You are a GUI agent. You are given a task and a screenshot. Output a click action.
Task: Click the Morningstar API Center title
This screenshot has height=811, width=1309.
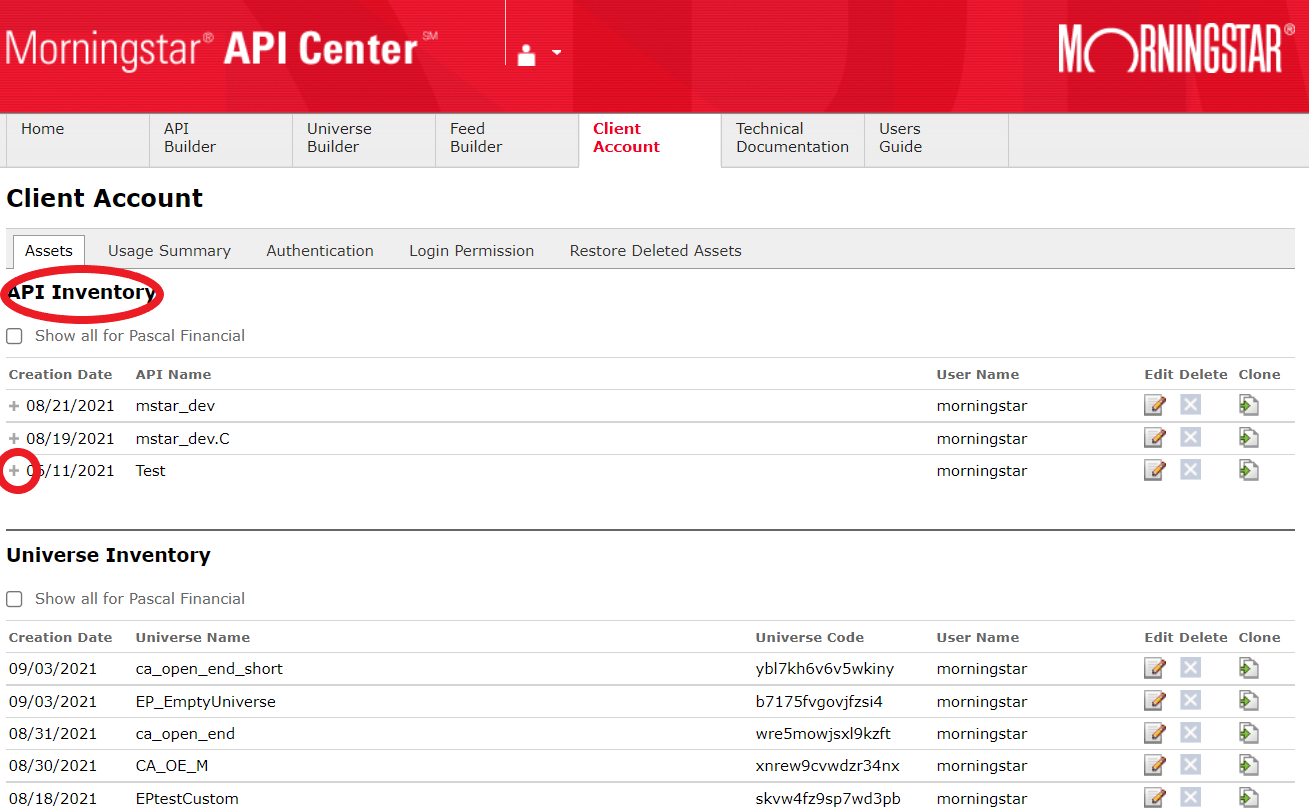(x=221, y=50)
